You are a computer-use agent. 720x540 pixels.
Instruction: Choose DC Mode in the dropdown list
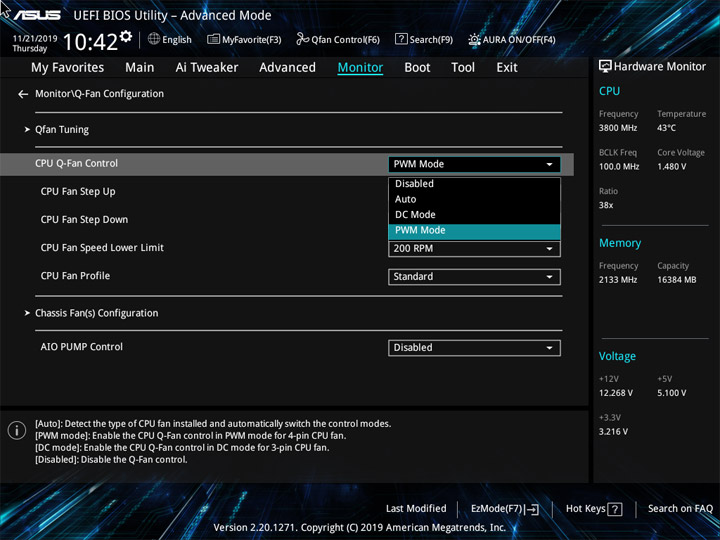pyautogui.click(x=474, y=214)
